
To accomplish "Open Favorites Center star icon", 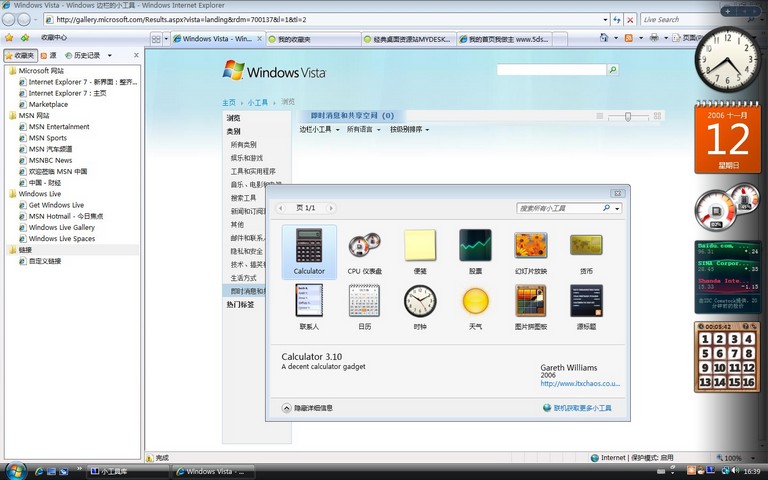I will pos(9,37).
